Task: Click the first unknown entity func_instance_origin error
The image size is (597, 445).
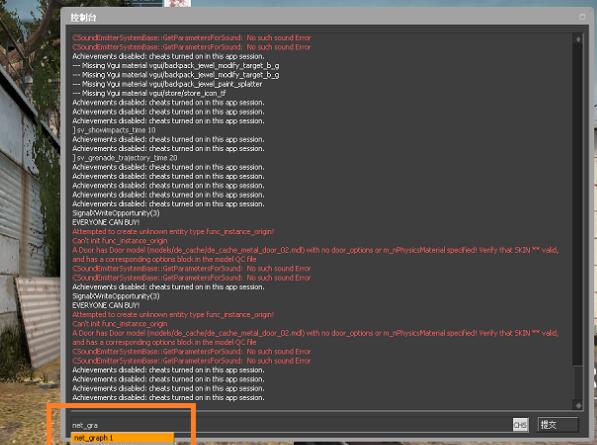Action: tap(173, 231)
